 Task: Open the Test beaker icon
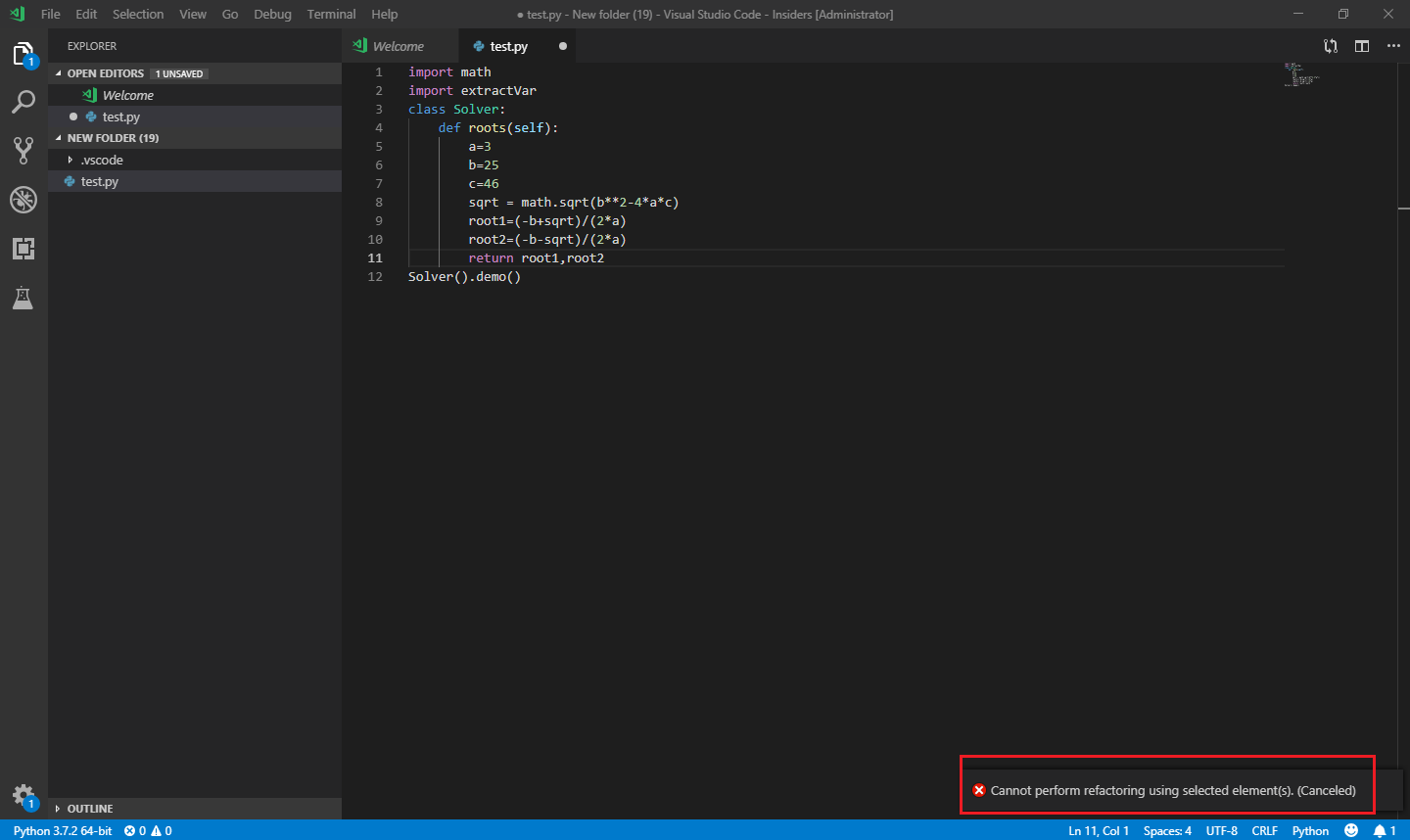pos(23,298)
